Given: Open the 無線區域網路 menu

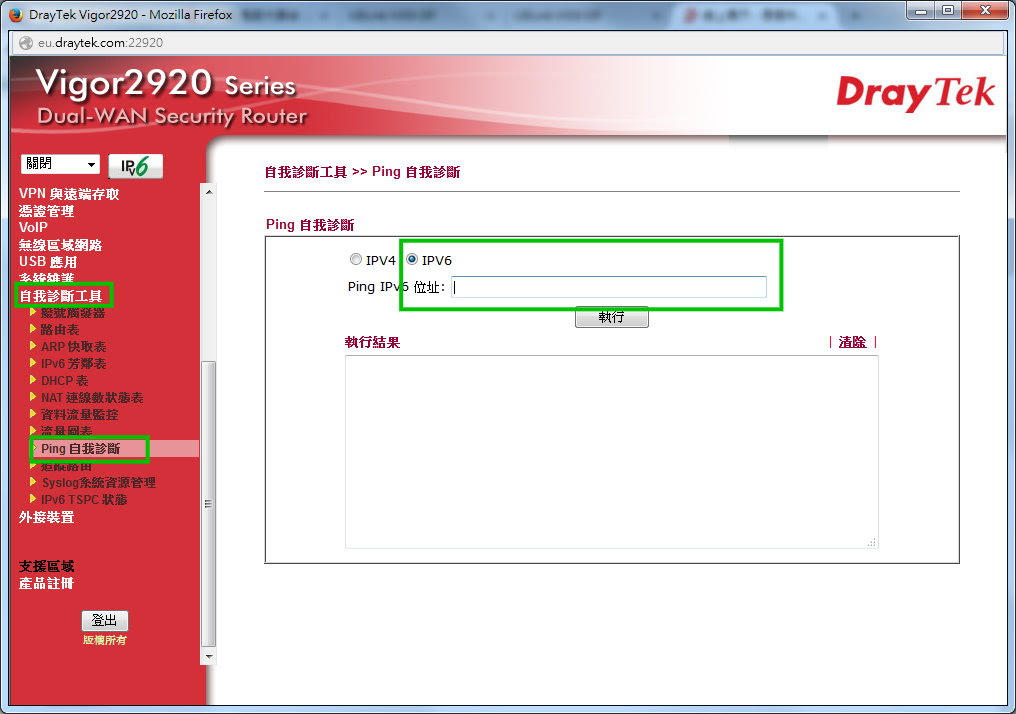Looking at the screenshot, I should point(60,245).
